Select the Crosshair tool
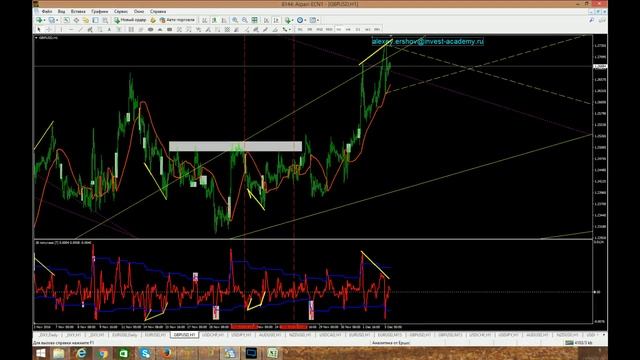The width and height of the screenshot is (640, 360). pyautogui.click(x=49, y=29)
